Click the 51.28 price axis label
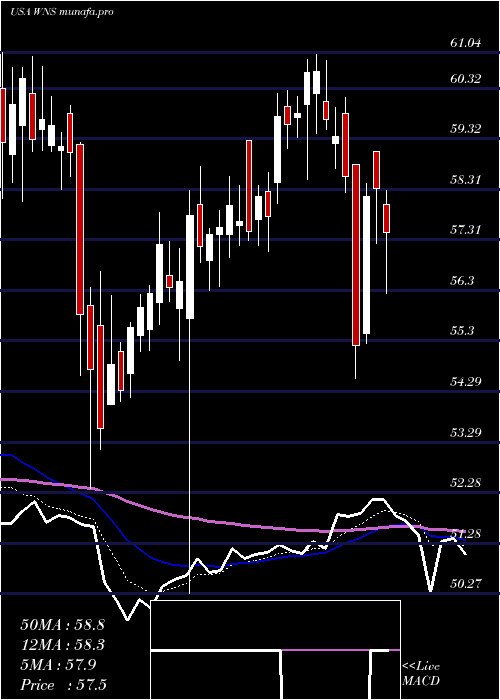Screen dimensions: 500x700 (466, 533)
